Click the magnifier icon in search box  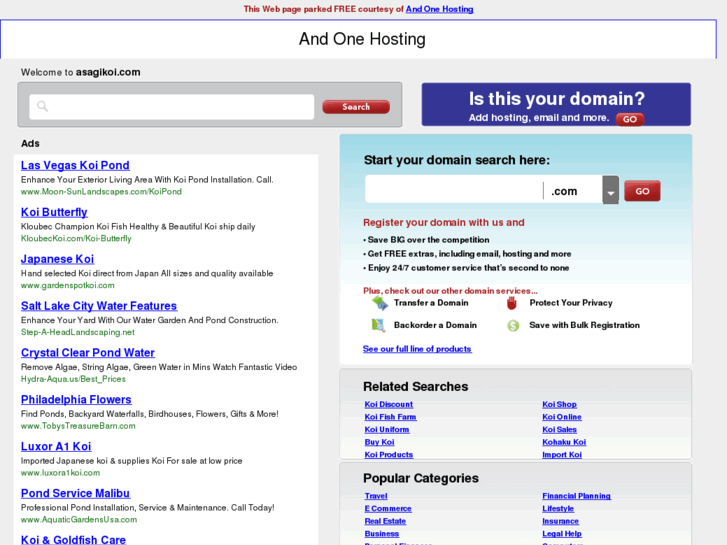click(42, 106)
